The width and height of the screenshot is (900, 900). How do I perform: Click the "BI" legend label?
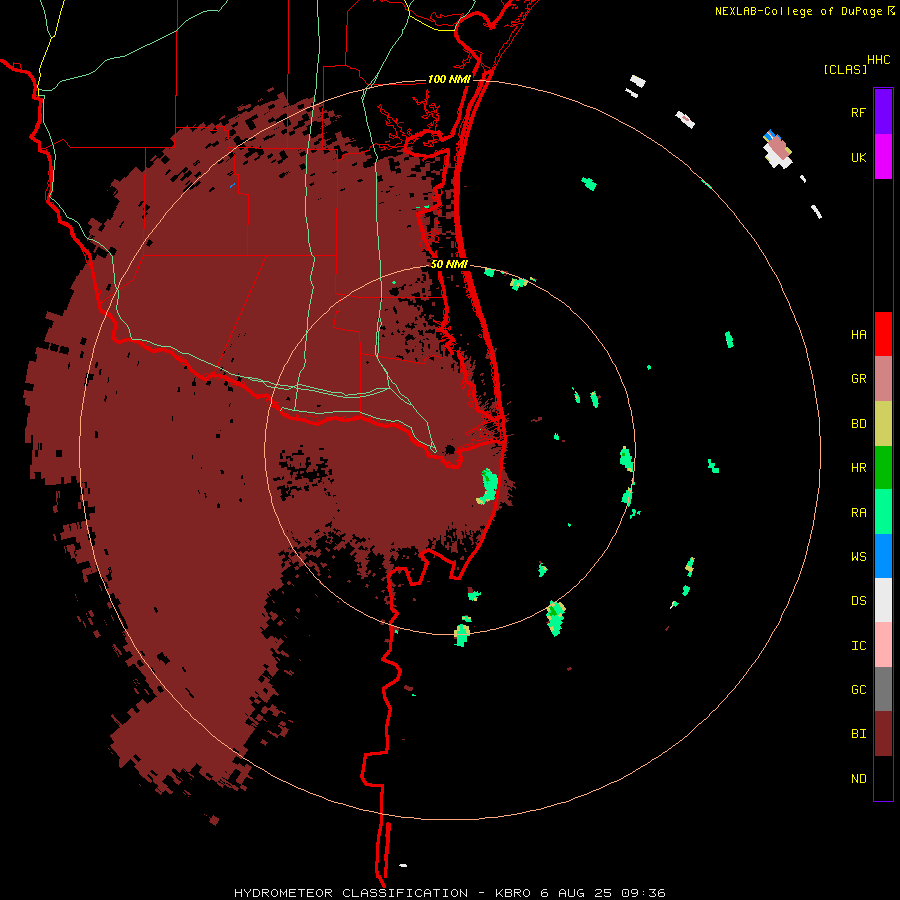858,734
